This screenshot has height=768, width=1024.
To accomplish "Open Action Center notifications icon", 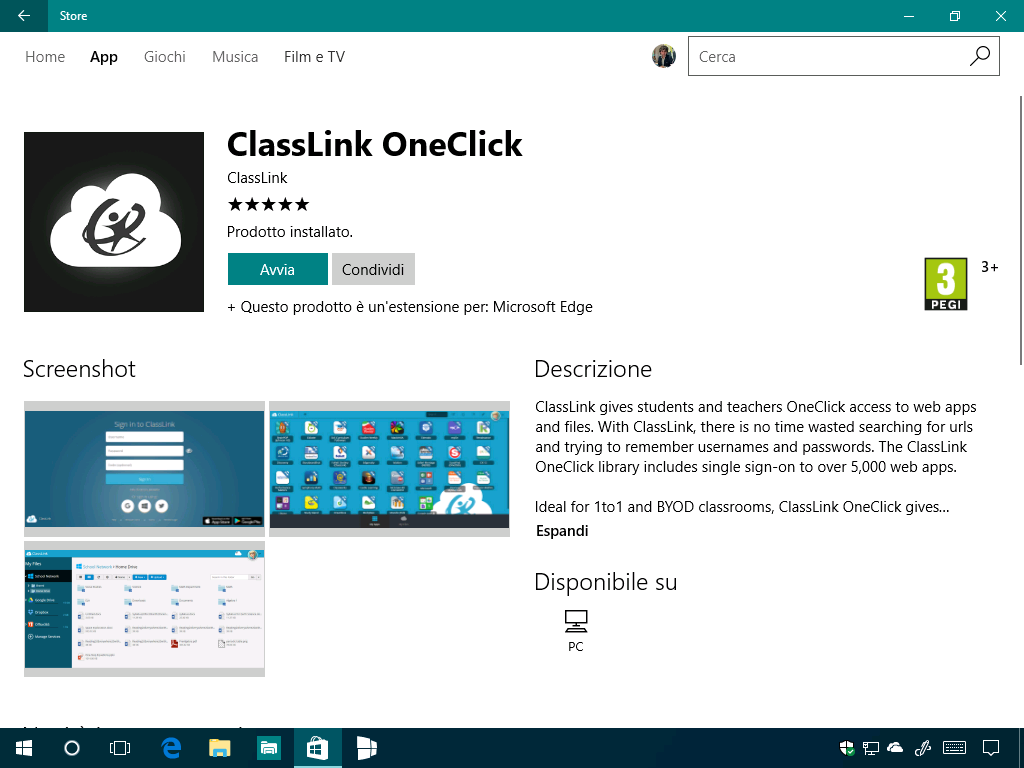I will click(991, 748).
